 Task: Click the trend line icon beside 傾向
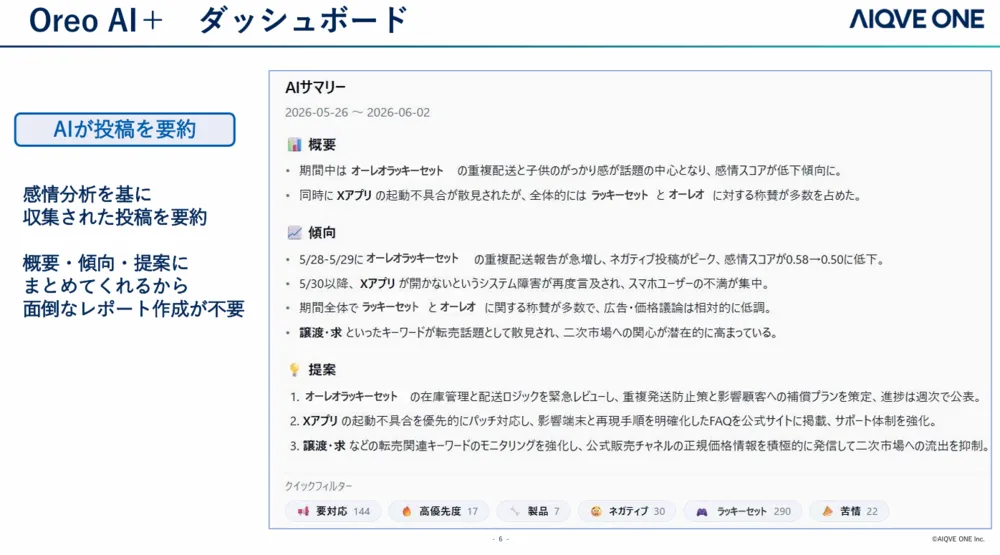(294, 233)
